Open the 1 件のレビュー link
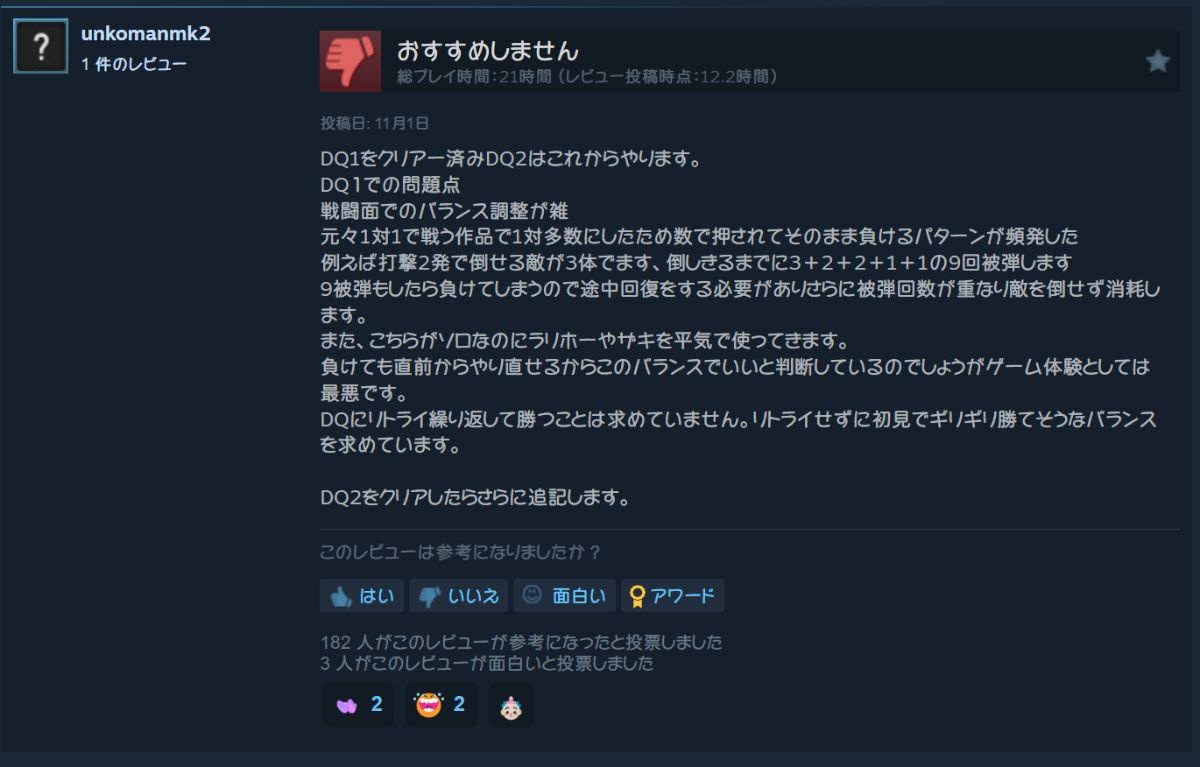 pos(134,64)
